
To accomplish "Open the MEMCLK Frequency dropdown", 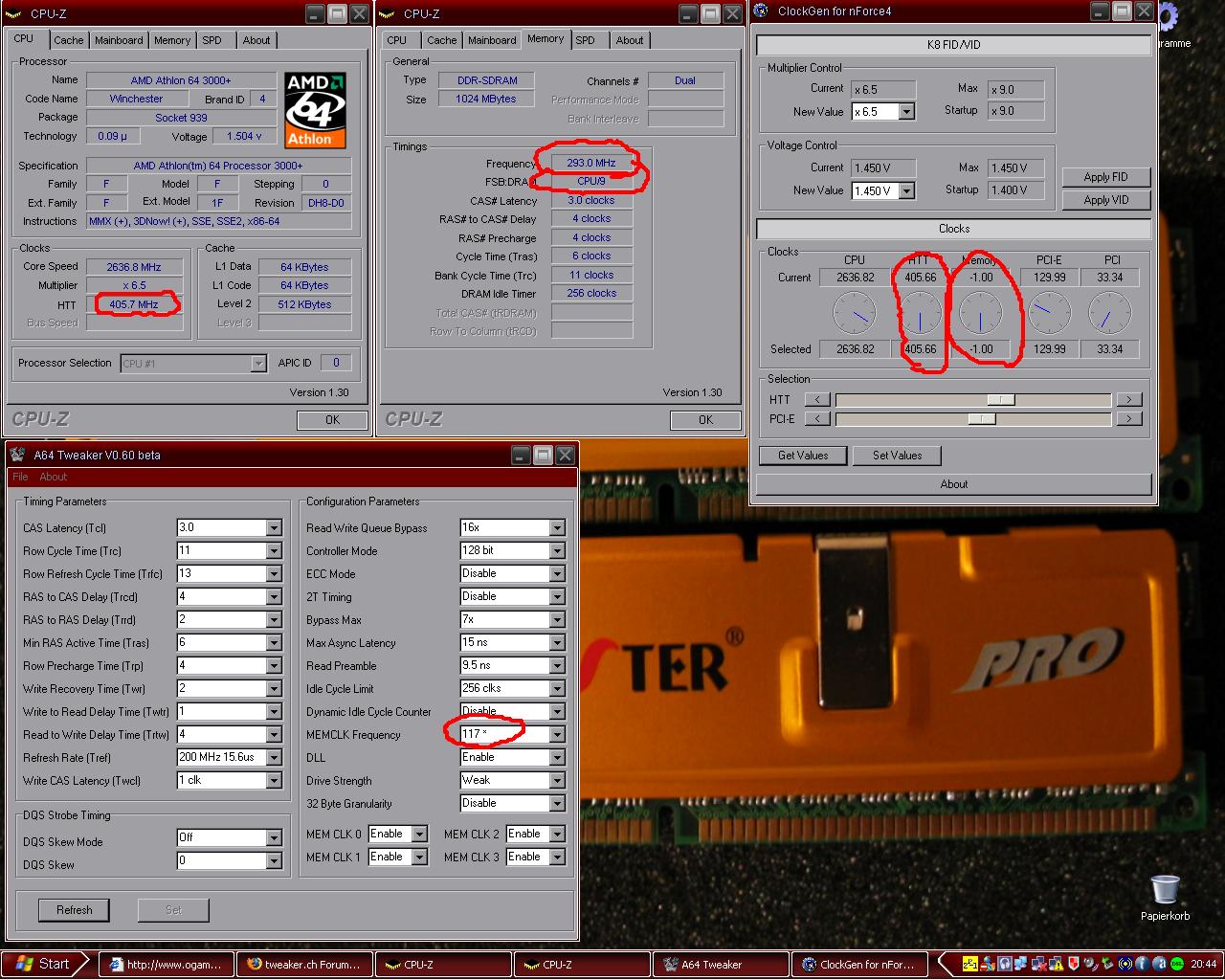I will coord(557,735).
